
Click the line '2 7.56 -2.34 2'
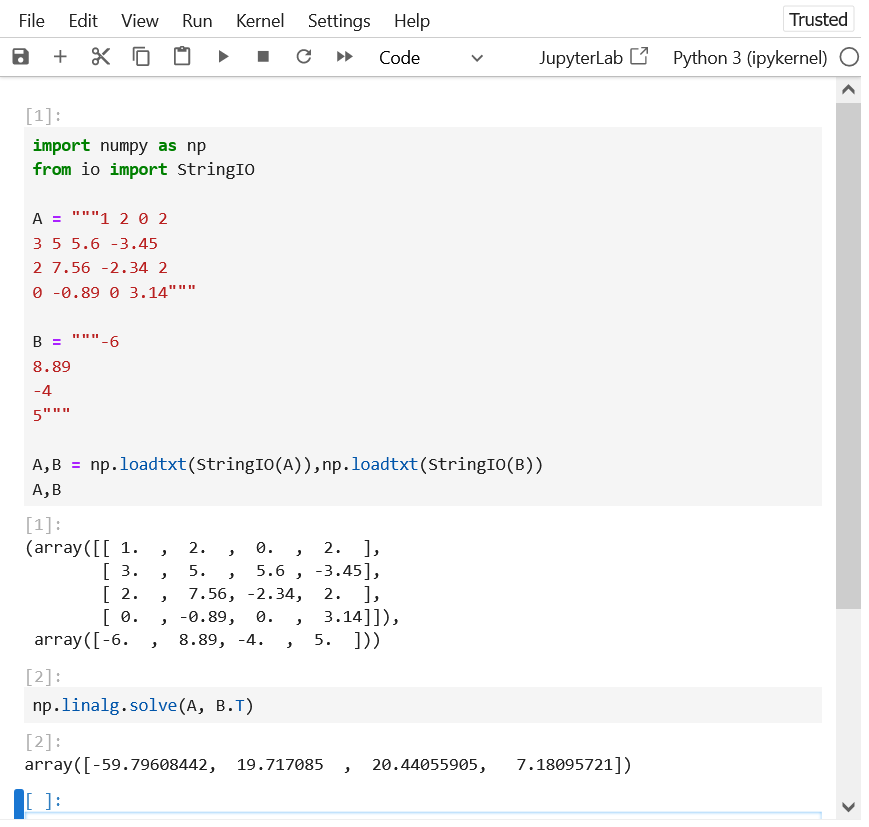[100, 268]
